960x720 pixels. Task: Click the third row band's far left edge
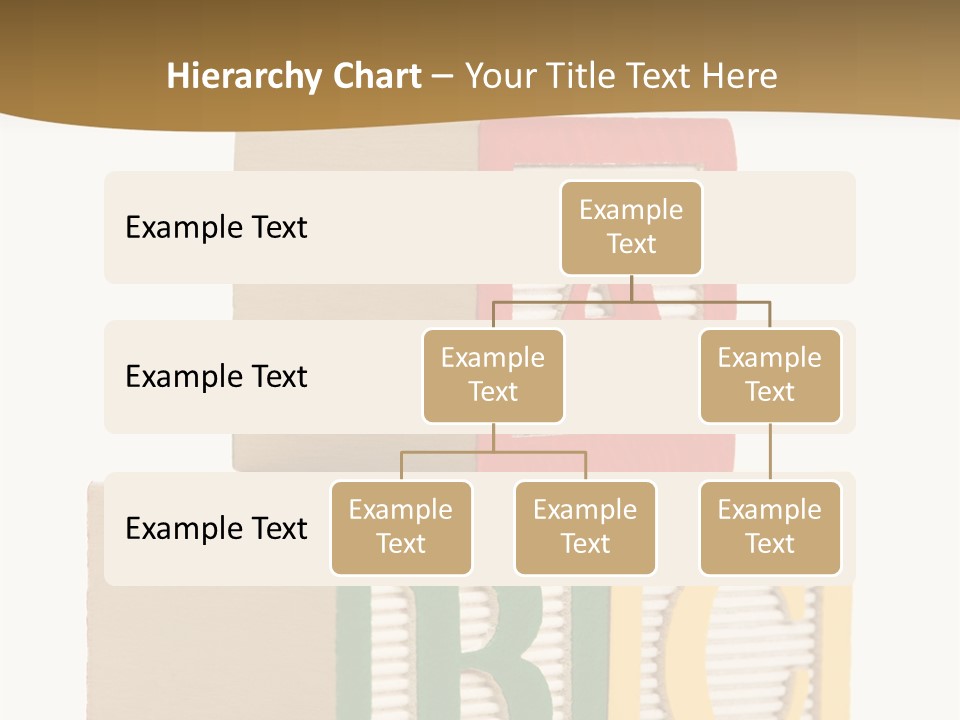(x=112, y=529)
